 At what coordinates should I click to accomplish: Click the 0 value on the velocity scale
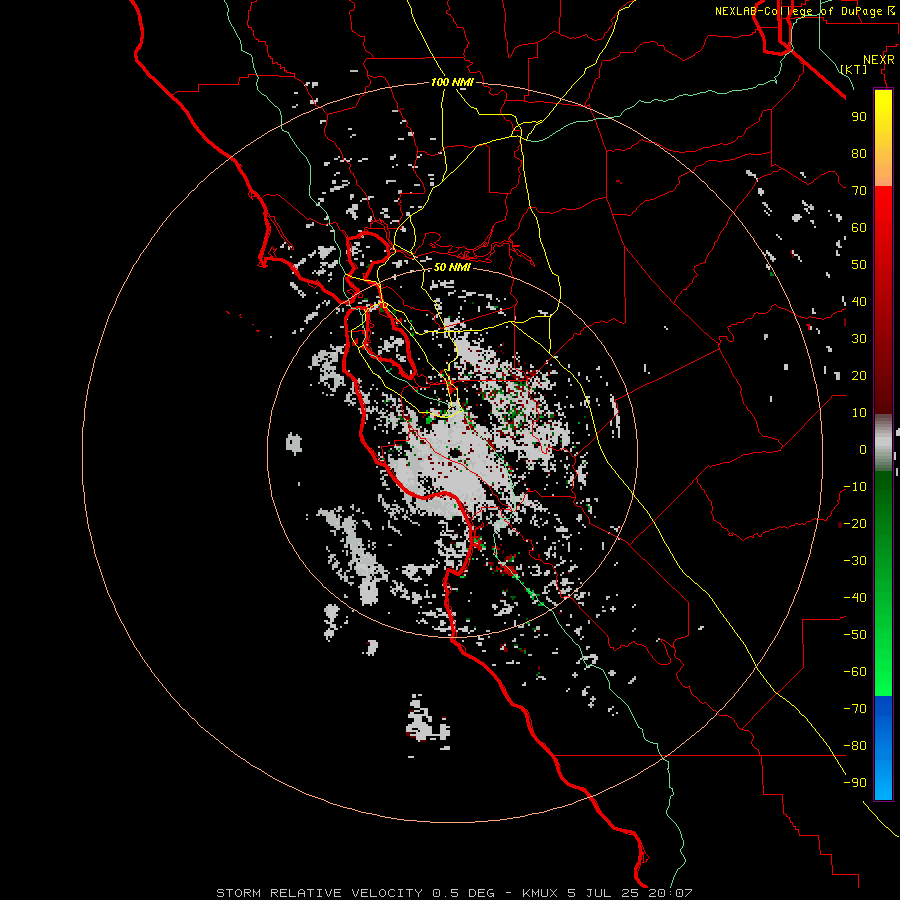[863, 450]
